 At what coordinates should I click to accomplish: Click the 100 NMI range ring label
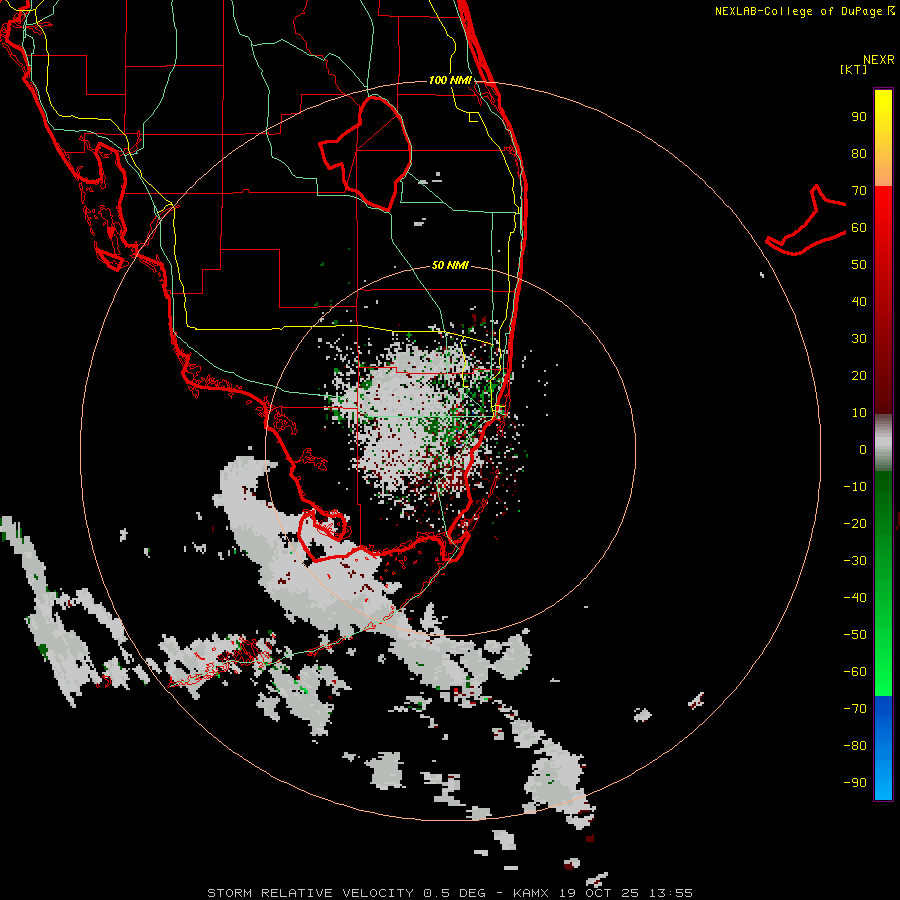click(450, 80)
